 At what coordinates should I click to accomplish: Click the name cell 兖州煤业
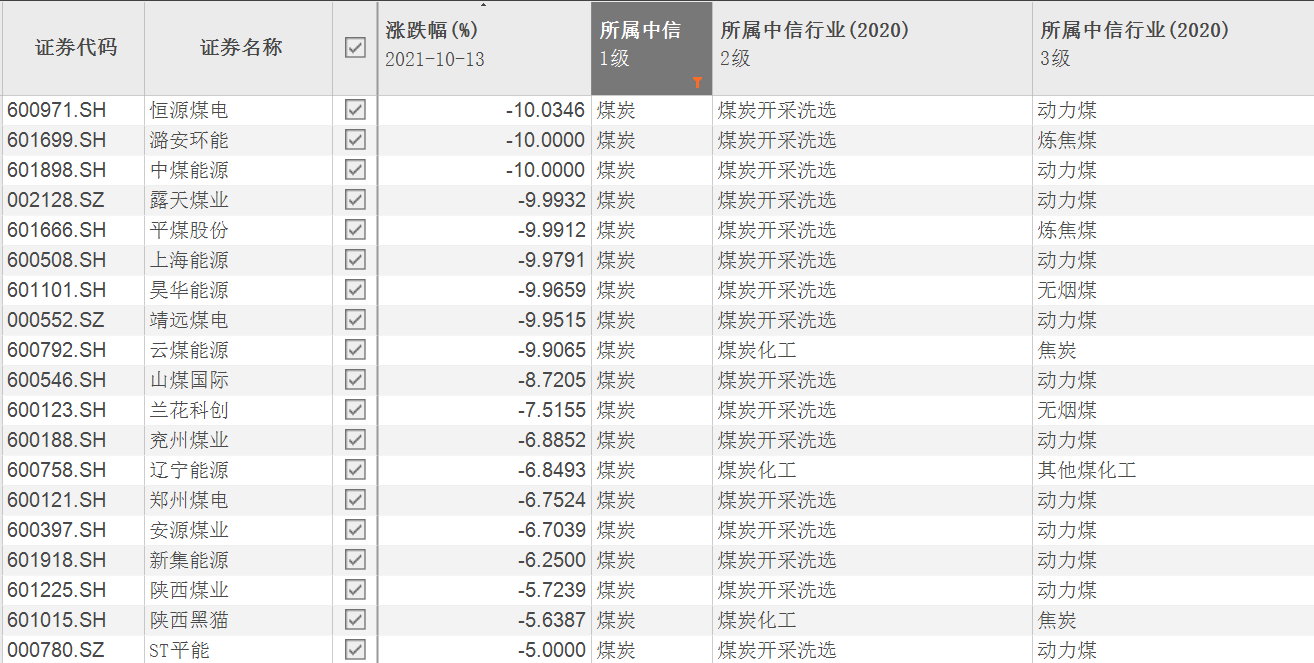point(189,440)
